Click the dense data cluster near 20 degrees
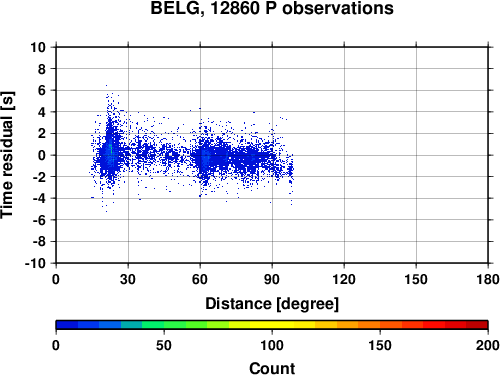Viewport: 500px width, 375px height. click(x=109, y=152)
